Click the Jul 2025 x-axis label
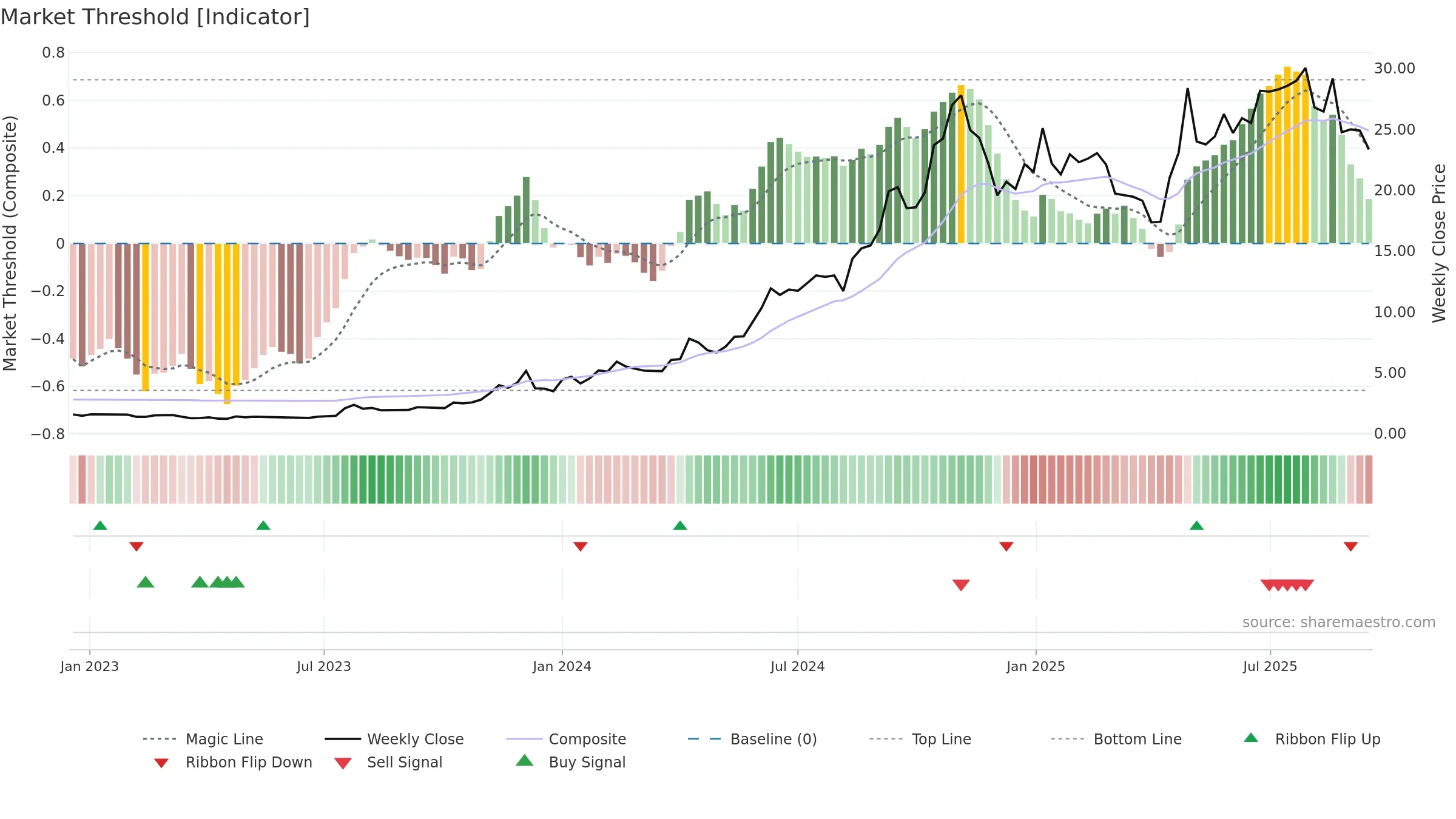Viewport: 1456px width, 819px height. pyautogui.click(x=1270, y=666)
